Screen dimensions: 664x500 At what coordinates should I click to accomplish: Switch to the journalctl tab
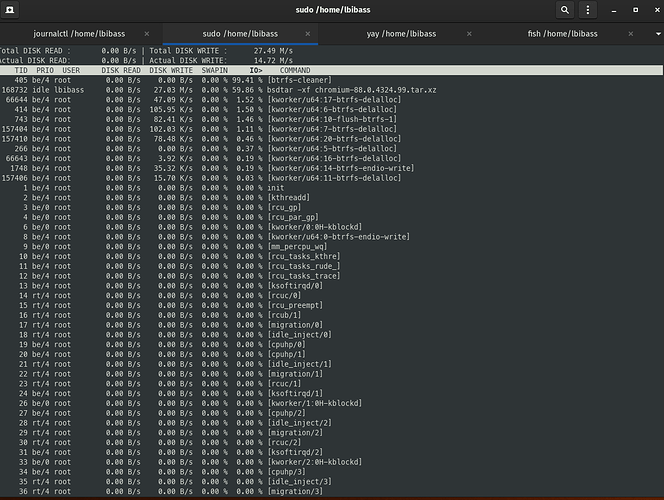(79, 34)
